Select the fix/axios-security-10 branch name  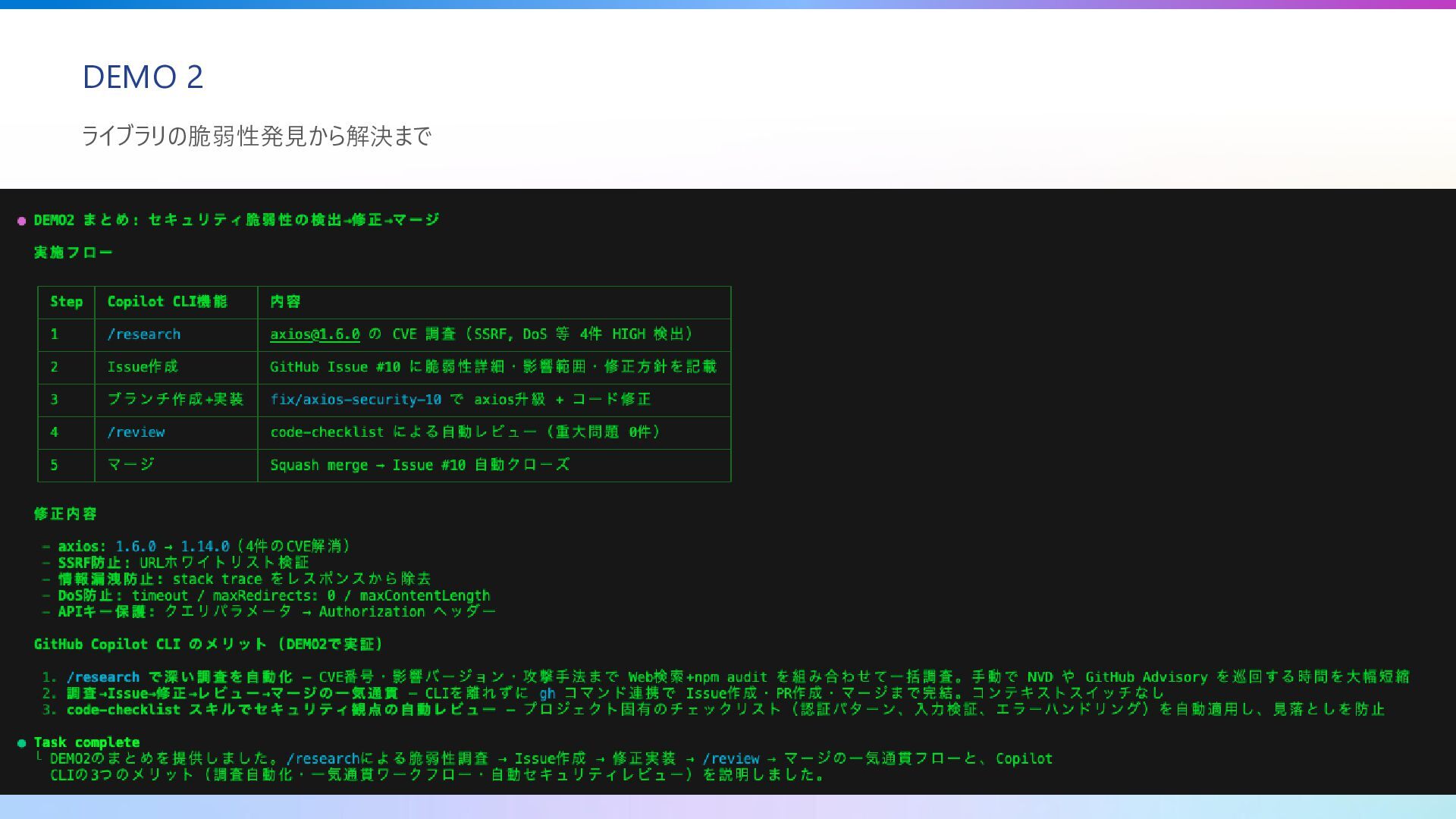[356, 400]
